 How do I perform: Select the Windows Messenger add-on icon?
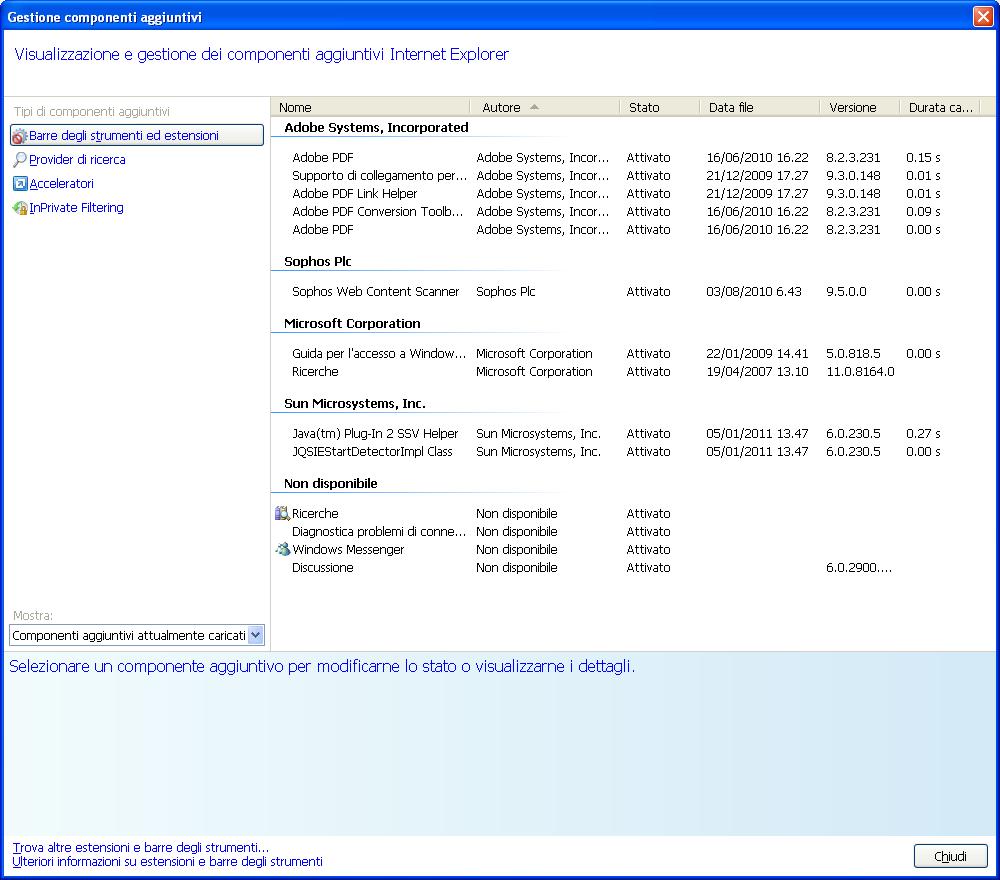[281, 549]
